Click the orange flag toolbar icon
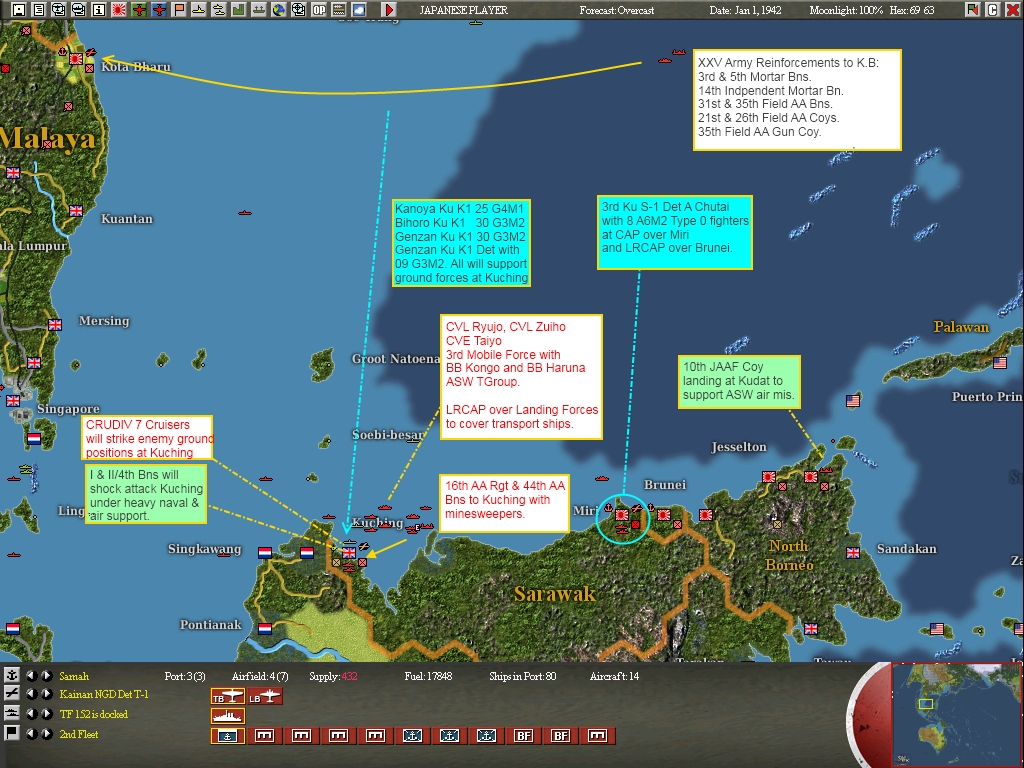The height and width of the screenshot is (768, 1024). click(x=179, y=9)
